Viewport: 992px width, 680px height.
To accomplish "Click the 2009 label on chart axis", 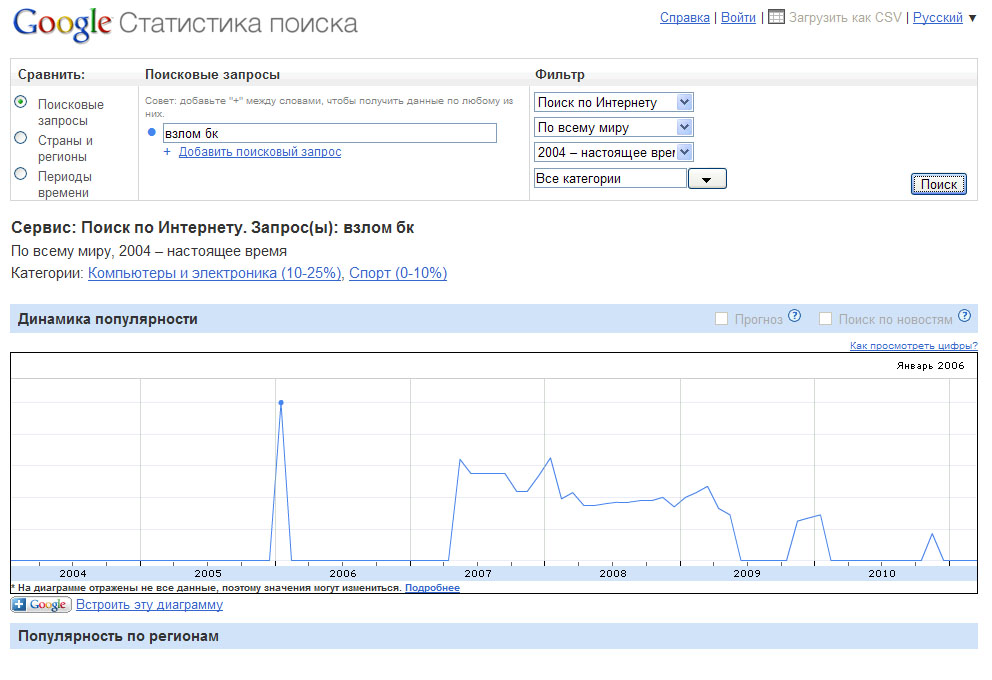I will (x=747, y=573).
